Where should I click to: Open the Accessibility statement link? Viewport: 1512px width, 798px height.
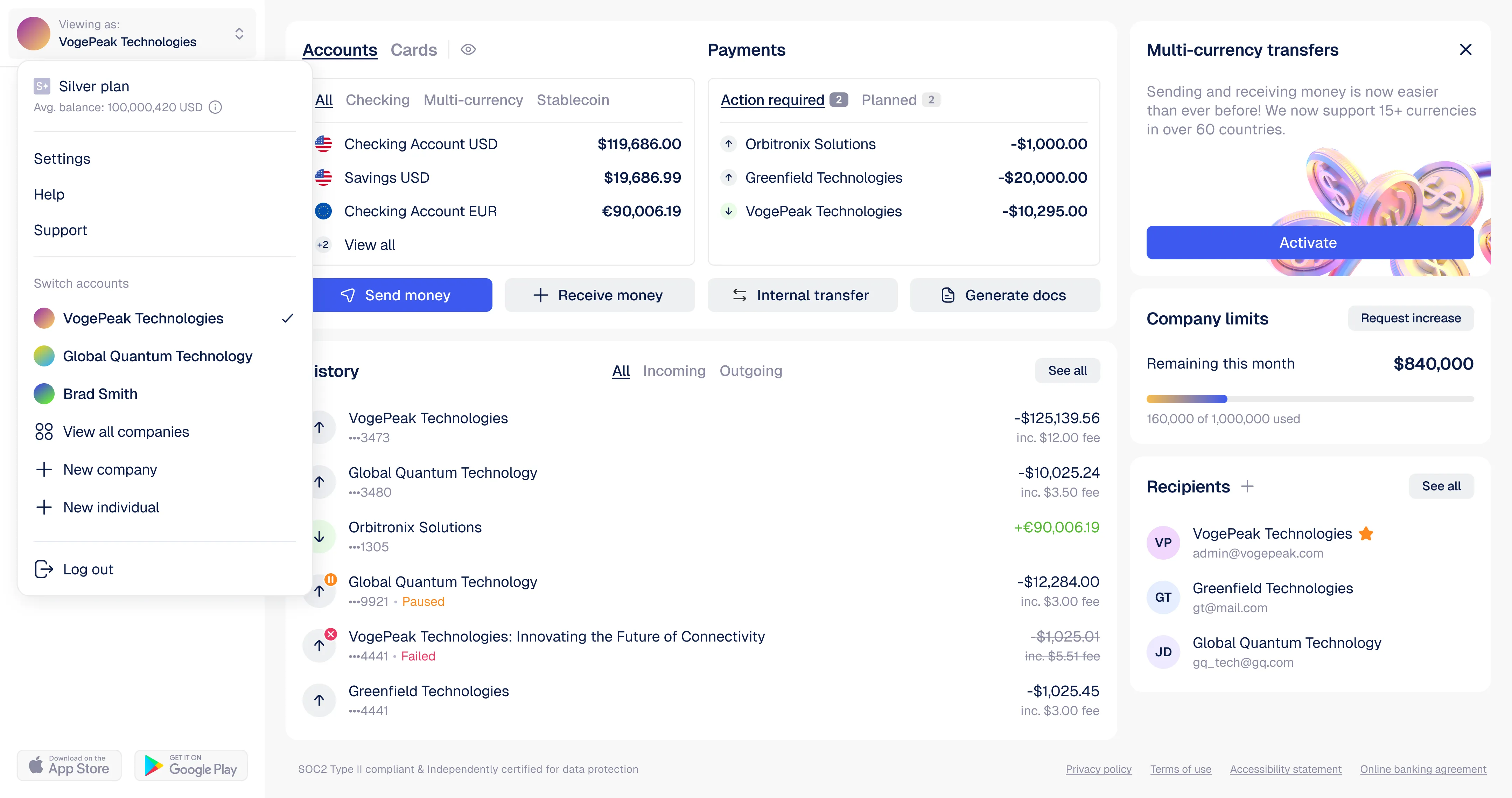click(1286, 769)
